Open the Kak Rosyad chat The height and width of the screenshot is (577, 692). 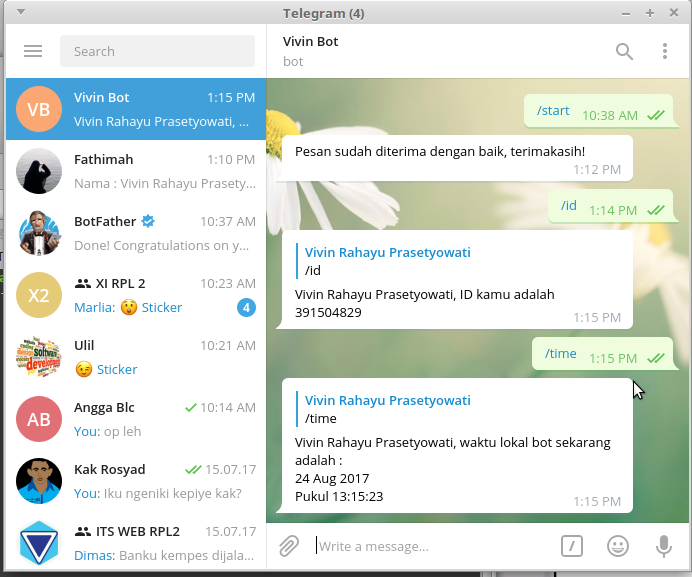[x=136, y=481]
